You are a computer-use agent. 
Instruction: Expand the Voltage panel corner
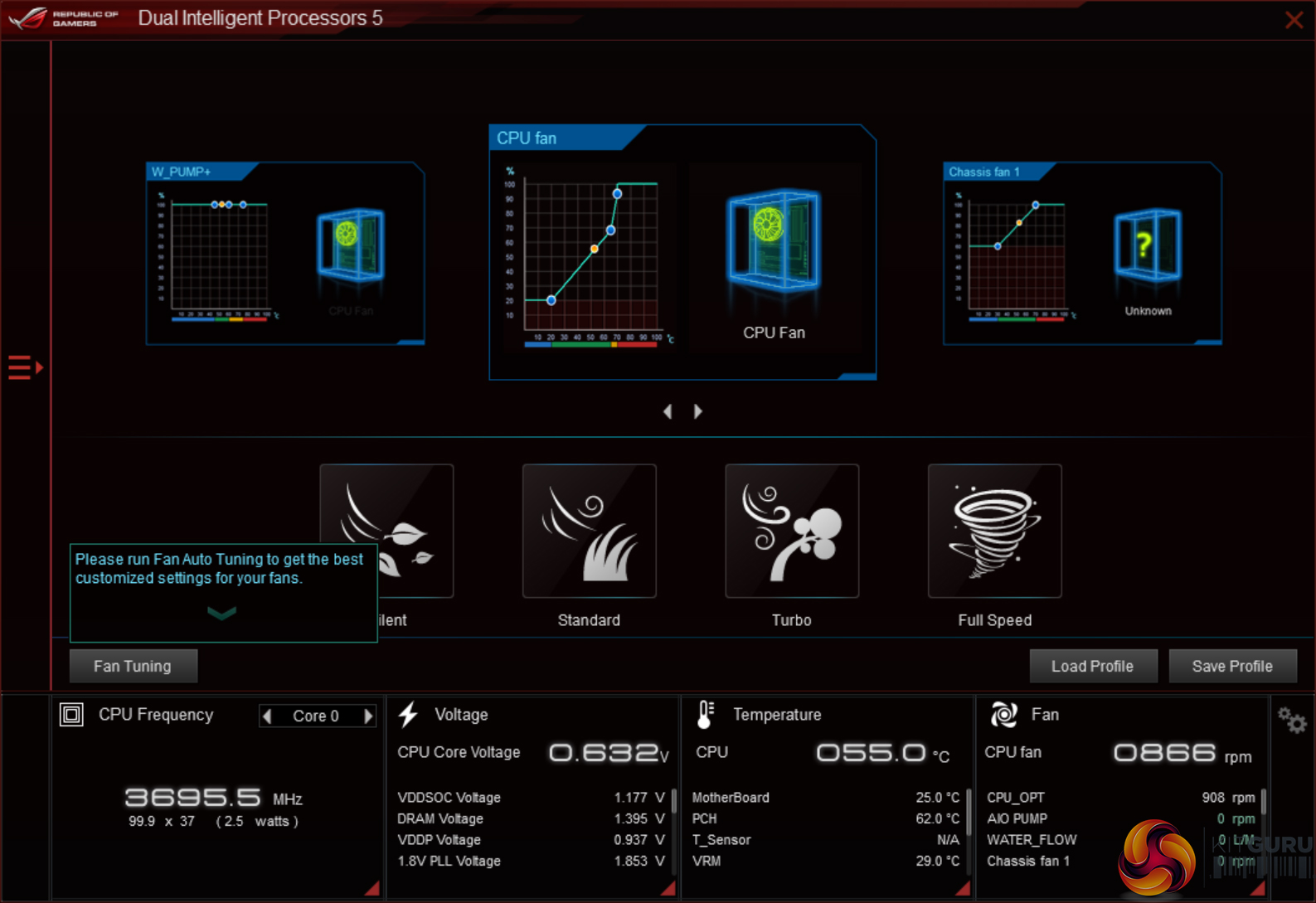(668, 888)
